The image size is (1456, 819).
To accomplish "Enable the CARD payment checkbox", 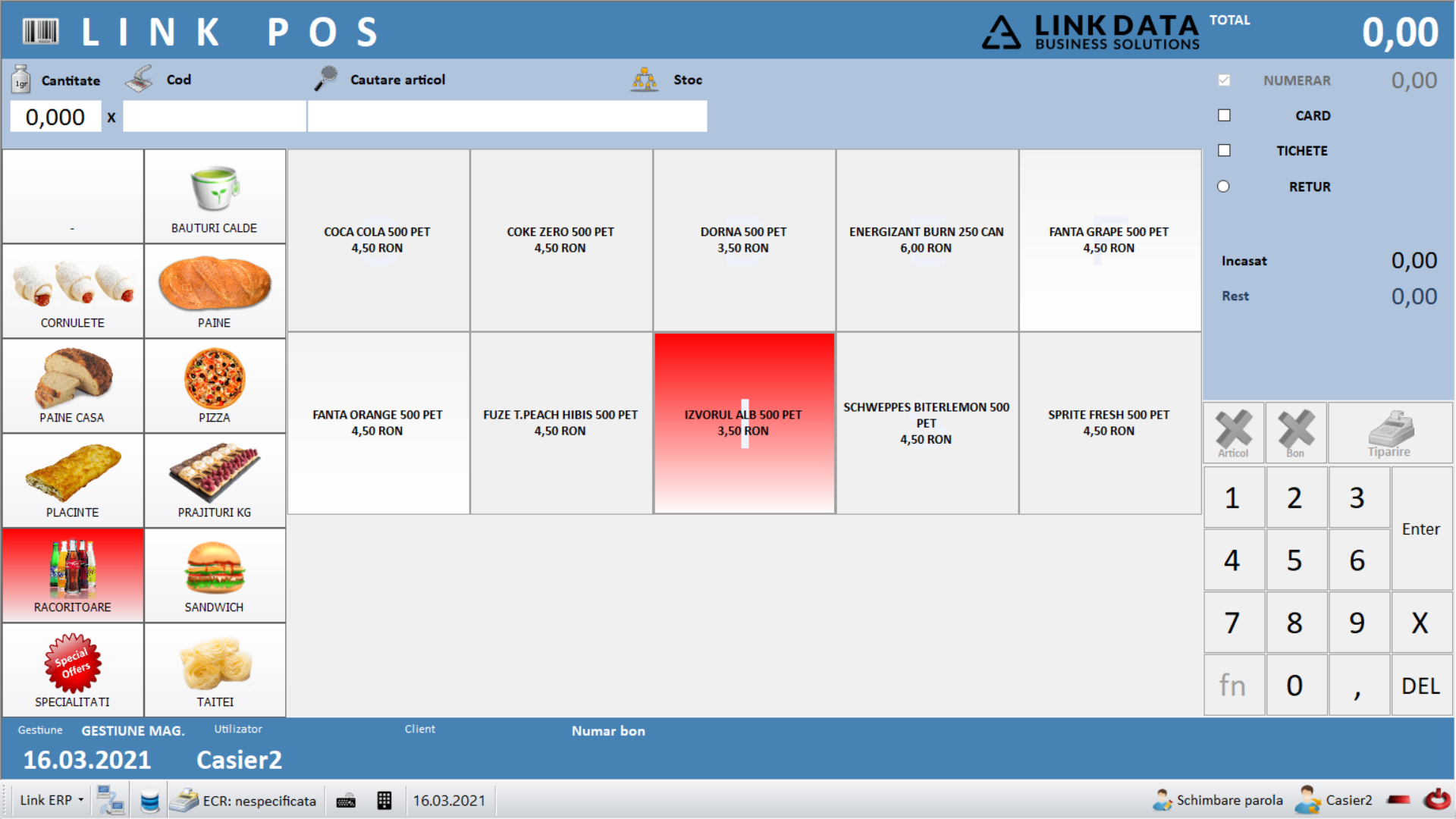I will pyautogui.click(x=1224, y=115).
